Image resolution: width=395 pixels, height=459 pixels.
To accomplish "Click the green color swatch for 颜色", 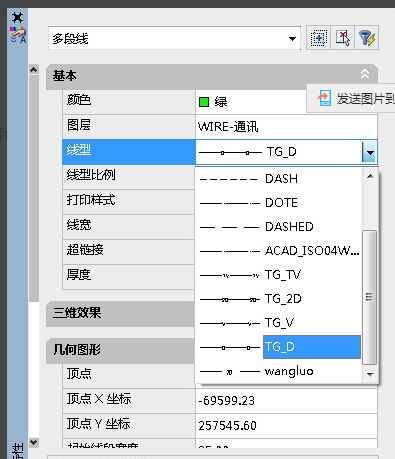I will click(x=204, y=102).
